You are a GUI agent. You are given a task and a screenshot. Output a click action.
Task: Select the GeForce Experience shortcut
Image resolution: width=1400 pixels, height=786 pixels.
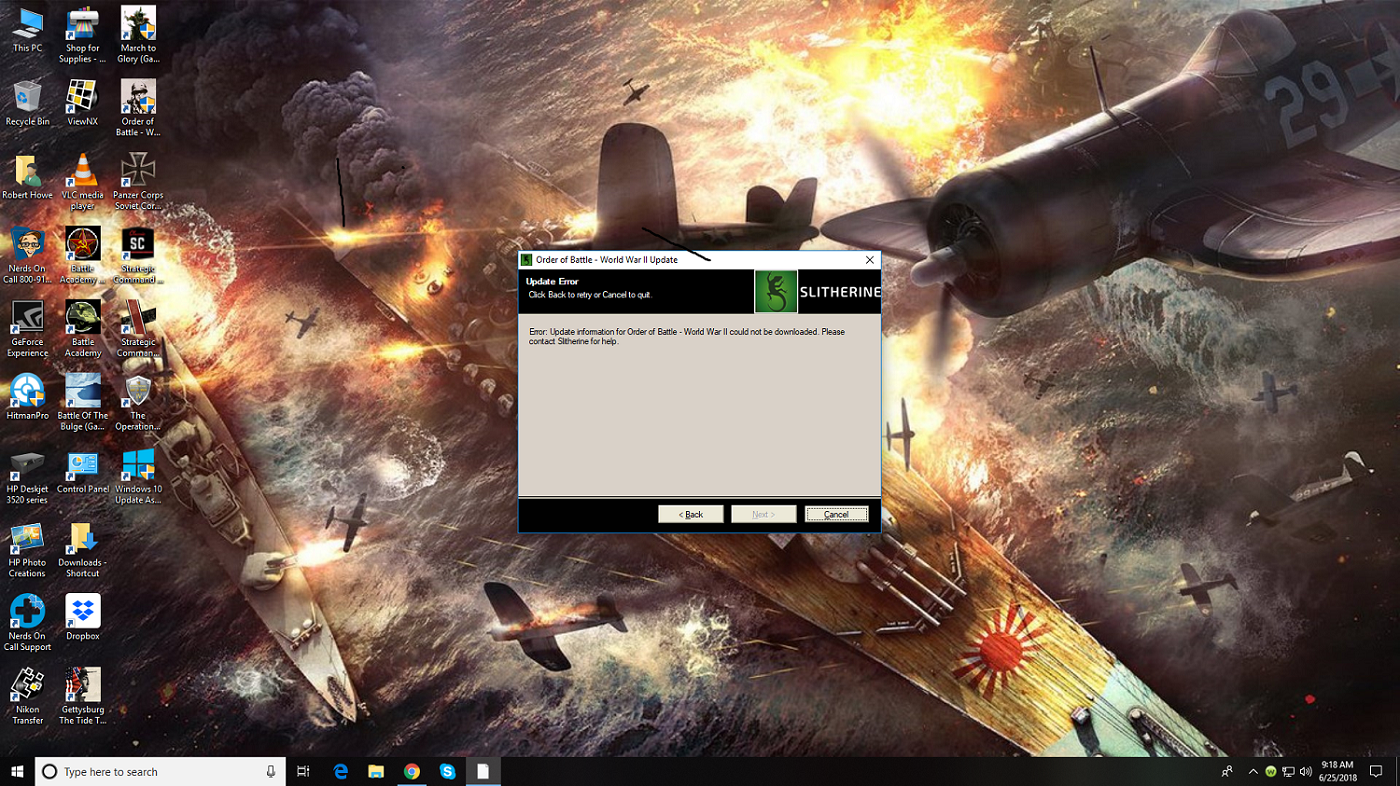coord(28,329)
